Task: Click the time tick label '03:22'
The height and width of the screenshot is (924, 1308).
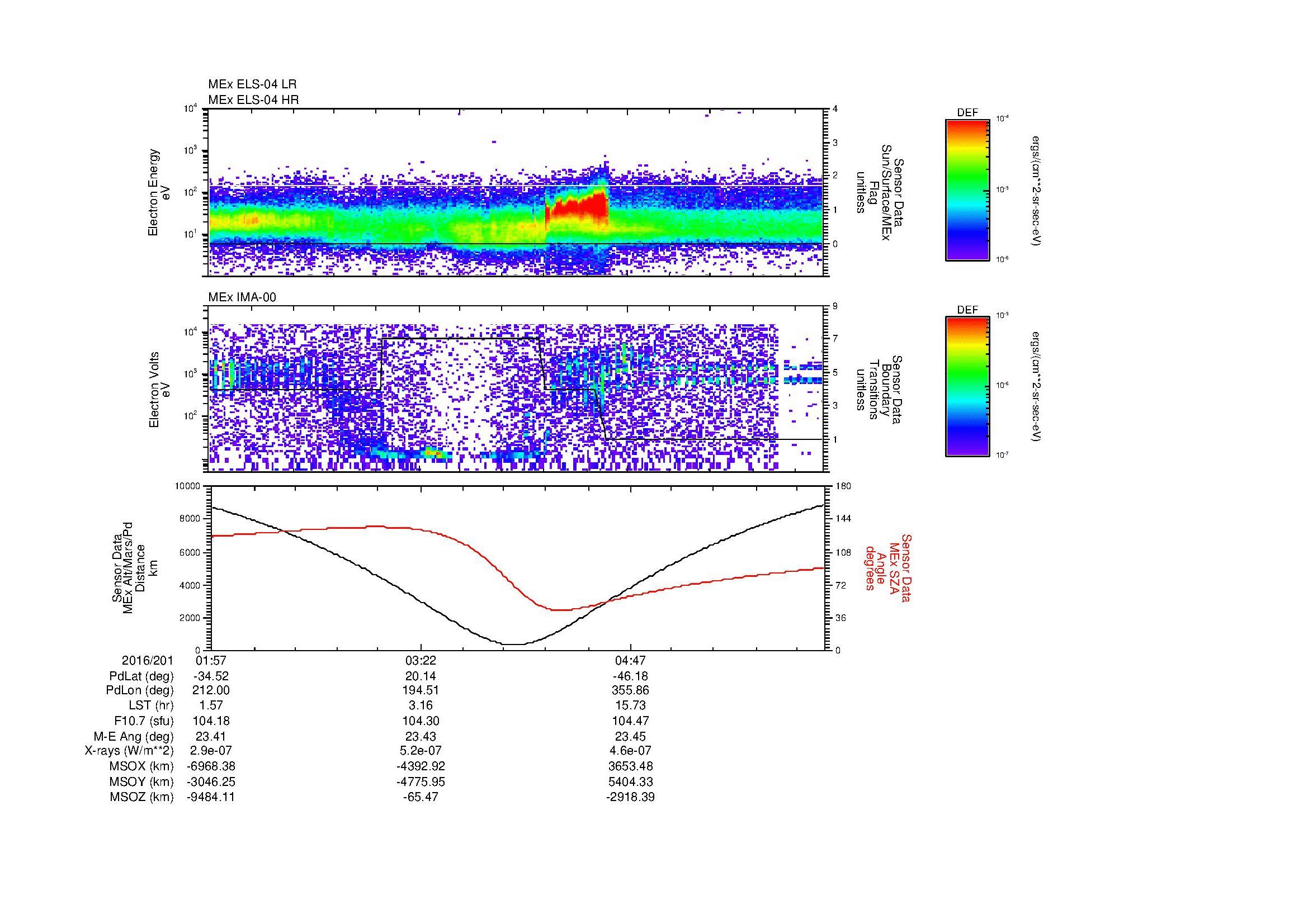Action: pos(421,660)
